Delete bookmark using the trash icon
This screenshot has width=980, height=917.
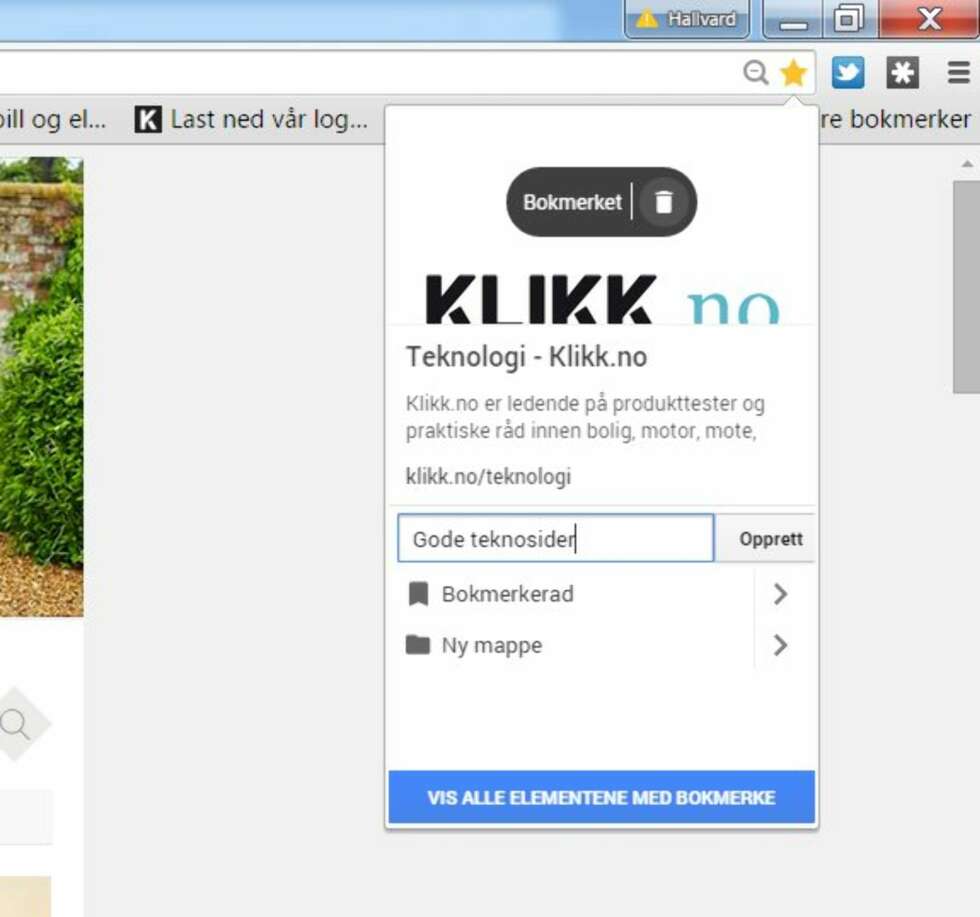664,202
